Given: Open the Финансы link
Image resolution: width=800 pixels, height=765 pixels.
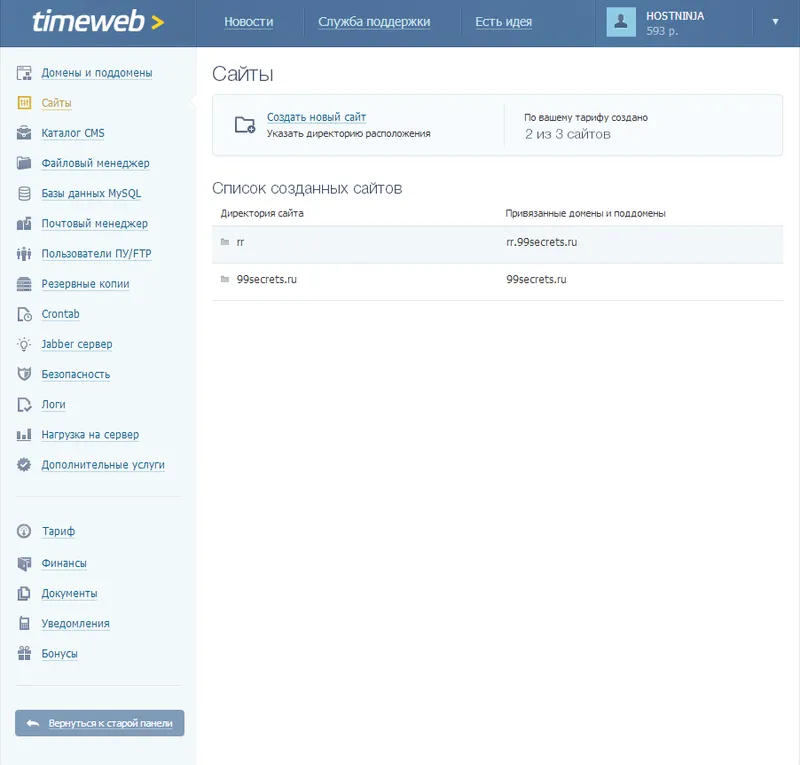Looking at the screenshot, I should [64, 563].
